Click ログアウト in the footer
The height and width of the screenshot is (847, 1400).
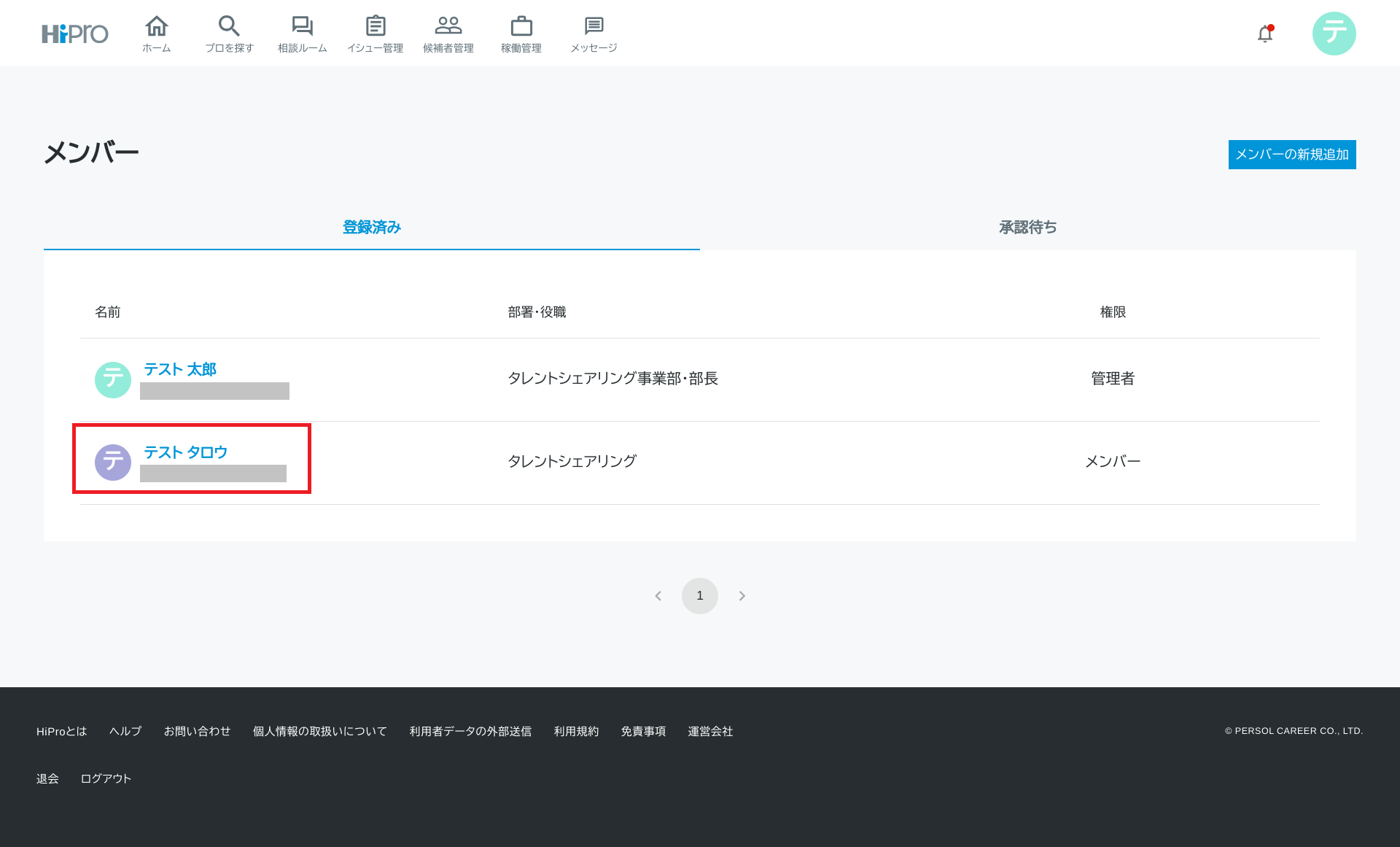tap(106, 778)
